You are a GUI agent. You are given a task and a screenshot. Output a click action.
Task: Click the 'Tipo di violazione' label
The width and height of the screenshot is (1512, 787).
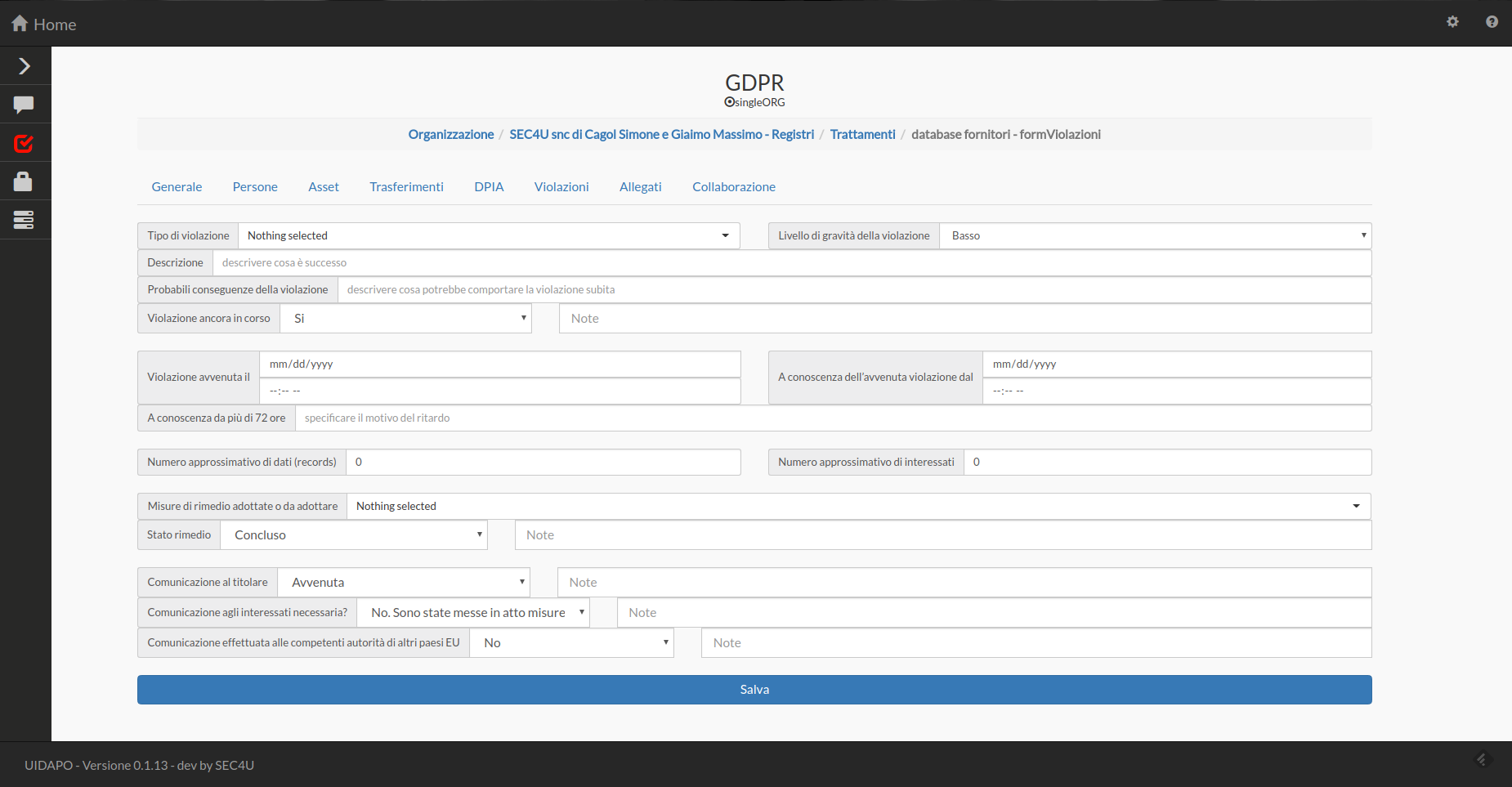(x=188, y=236)
